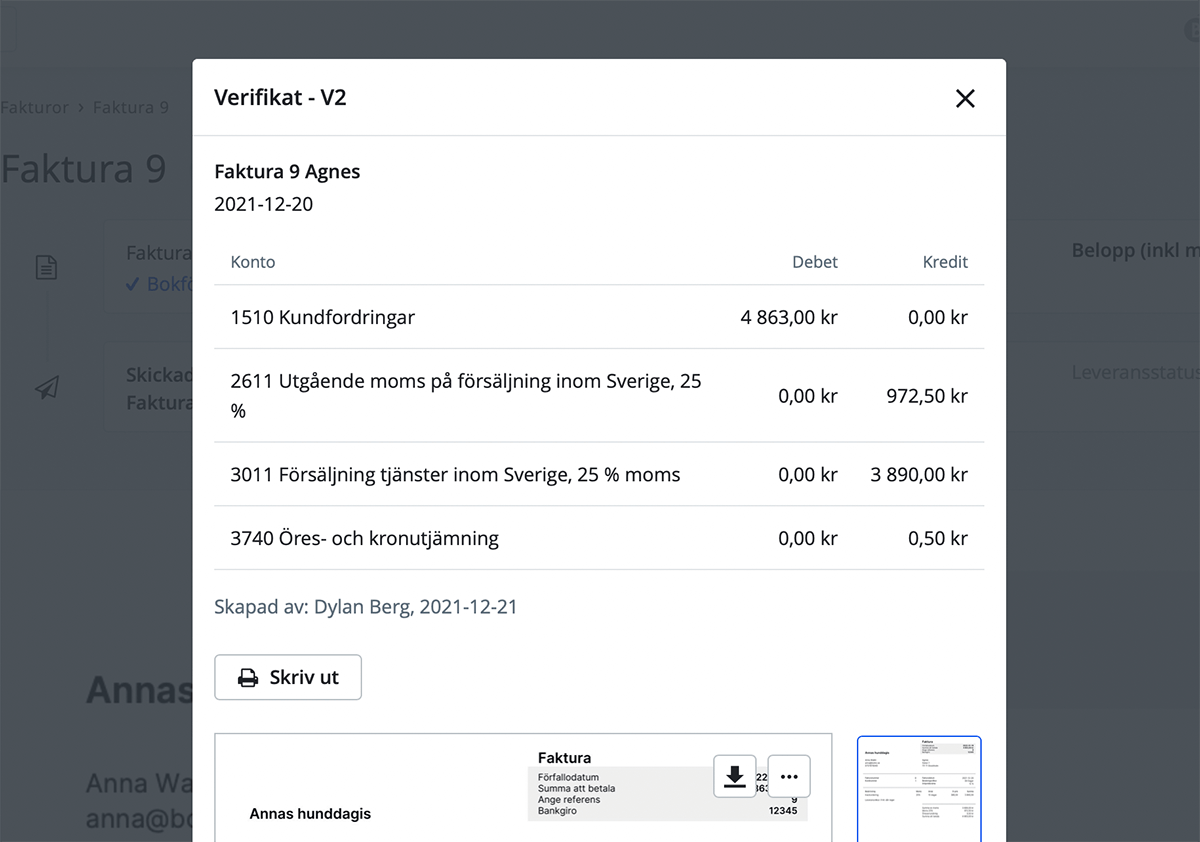The height and width of the screenshot is (842, 1200).
Task: Select row 2611 Utgående moms
Action: pos(600,396)
